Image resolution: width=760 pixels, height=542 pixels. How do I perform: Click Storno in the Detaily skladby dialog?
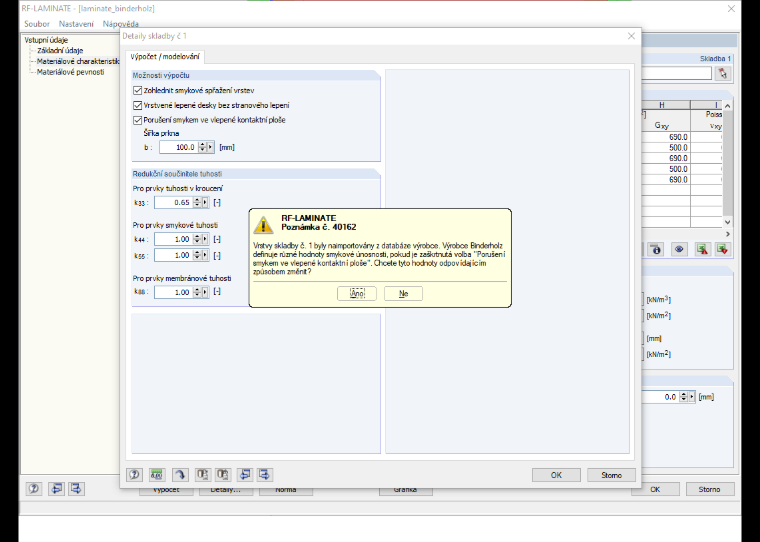coord(611,475)
